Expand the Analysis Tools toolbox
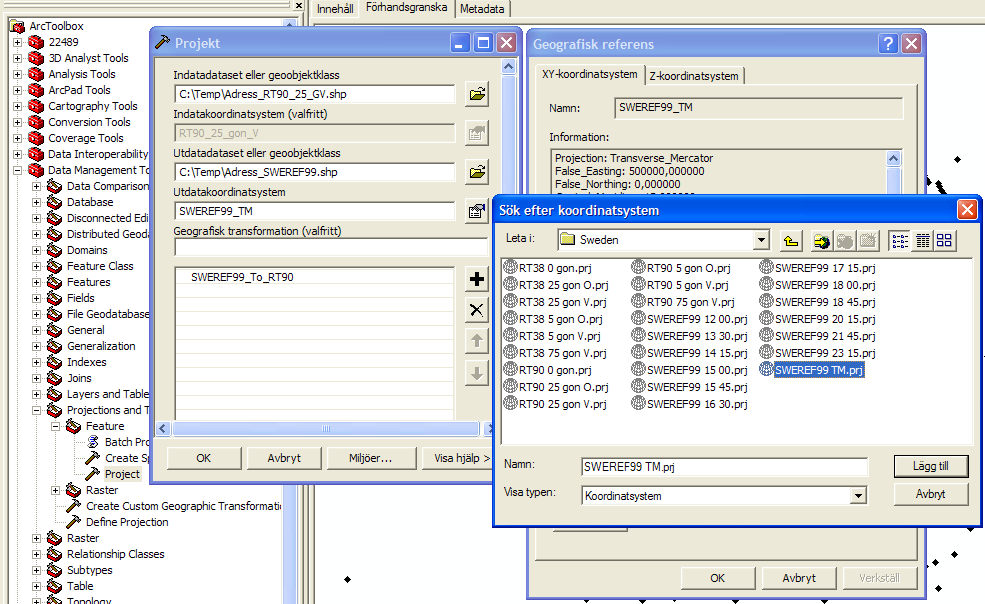The image size is (985, 604). coord(17,74)
